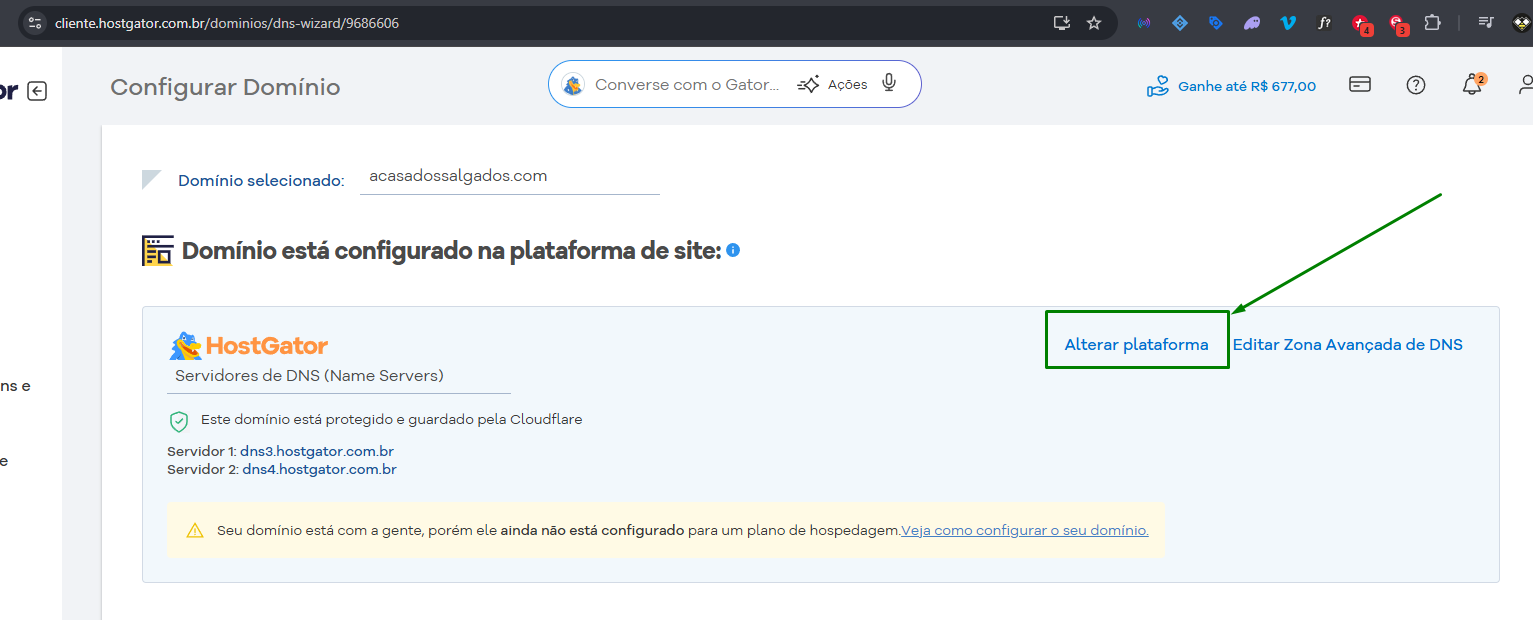Click the install app icon in address bar
The width and height of the screenshot is (1533, 620).
tap(1062, 22)
